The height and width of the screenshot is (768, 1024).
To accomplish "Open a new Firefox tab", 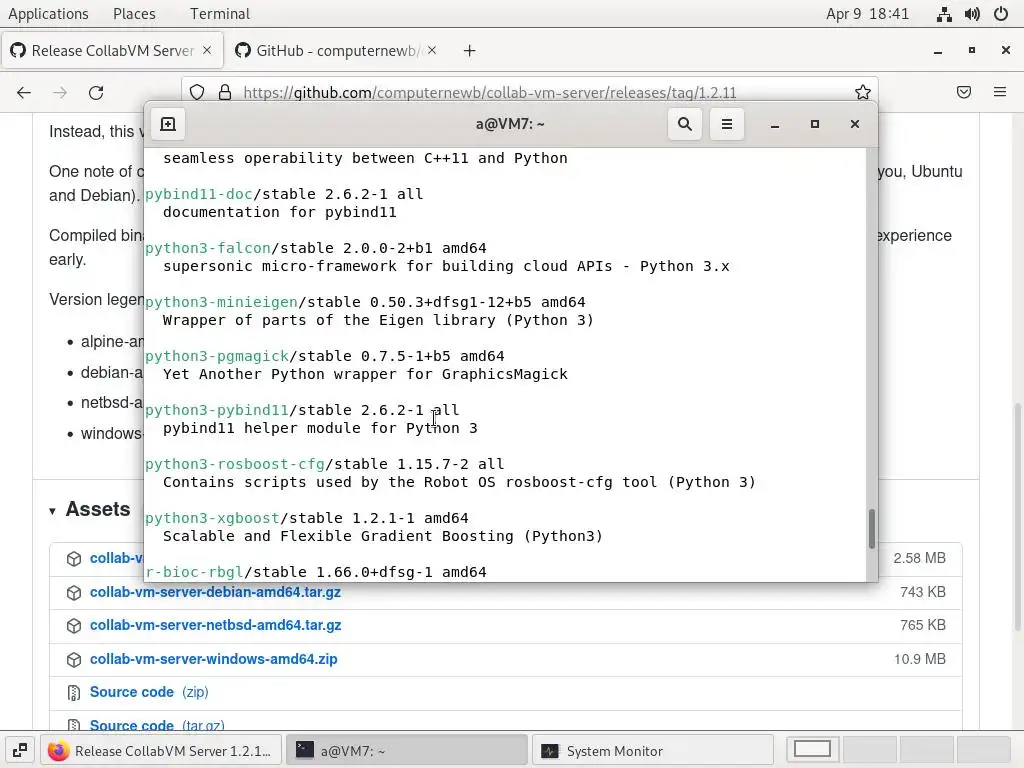I will click(x=470, y=51).
